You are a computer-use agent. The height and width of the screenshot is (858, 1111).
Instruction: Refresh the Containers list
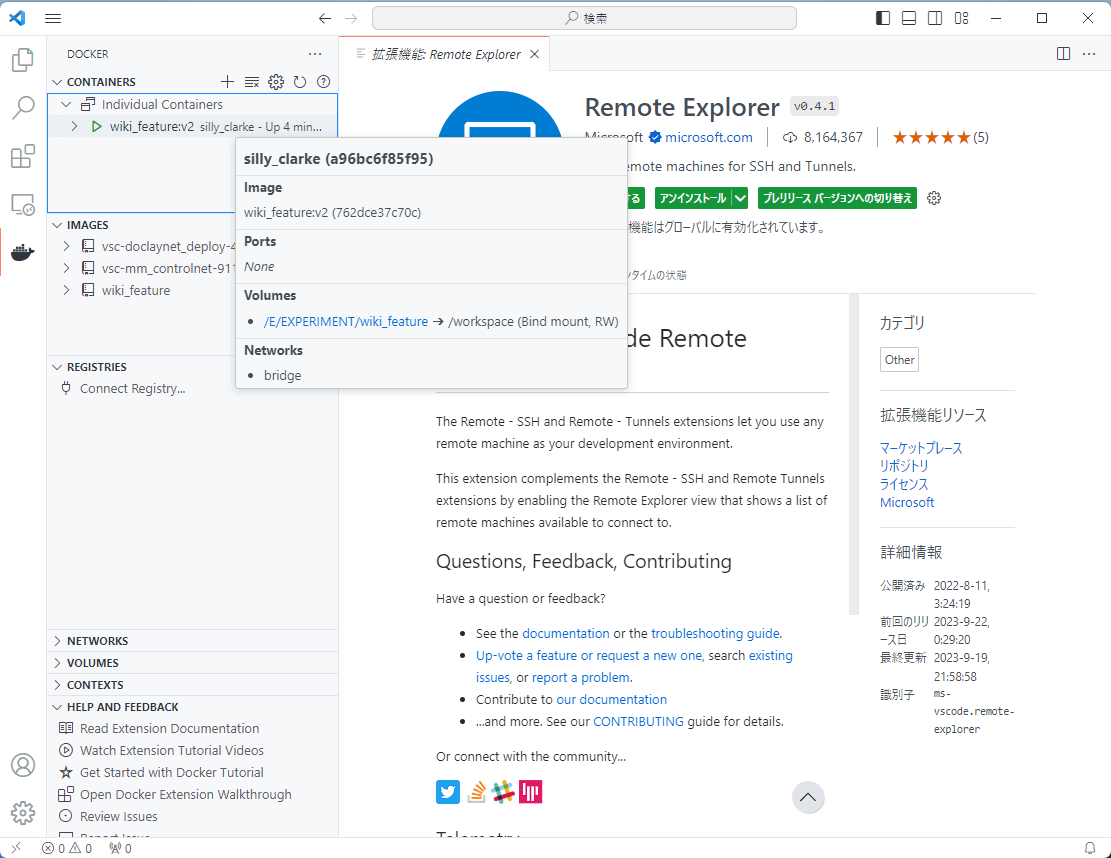300,82
